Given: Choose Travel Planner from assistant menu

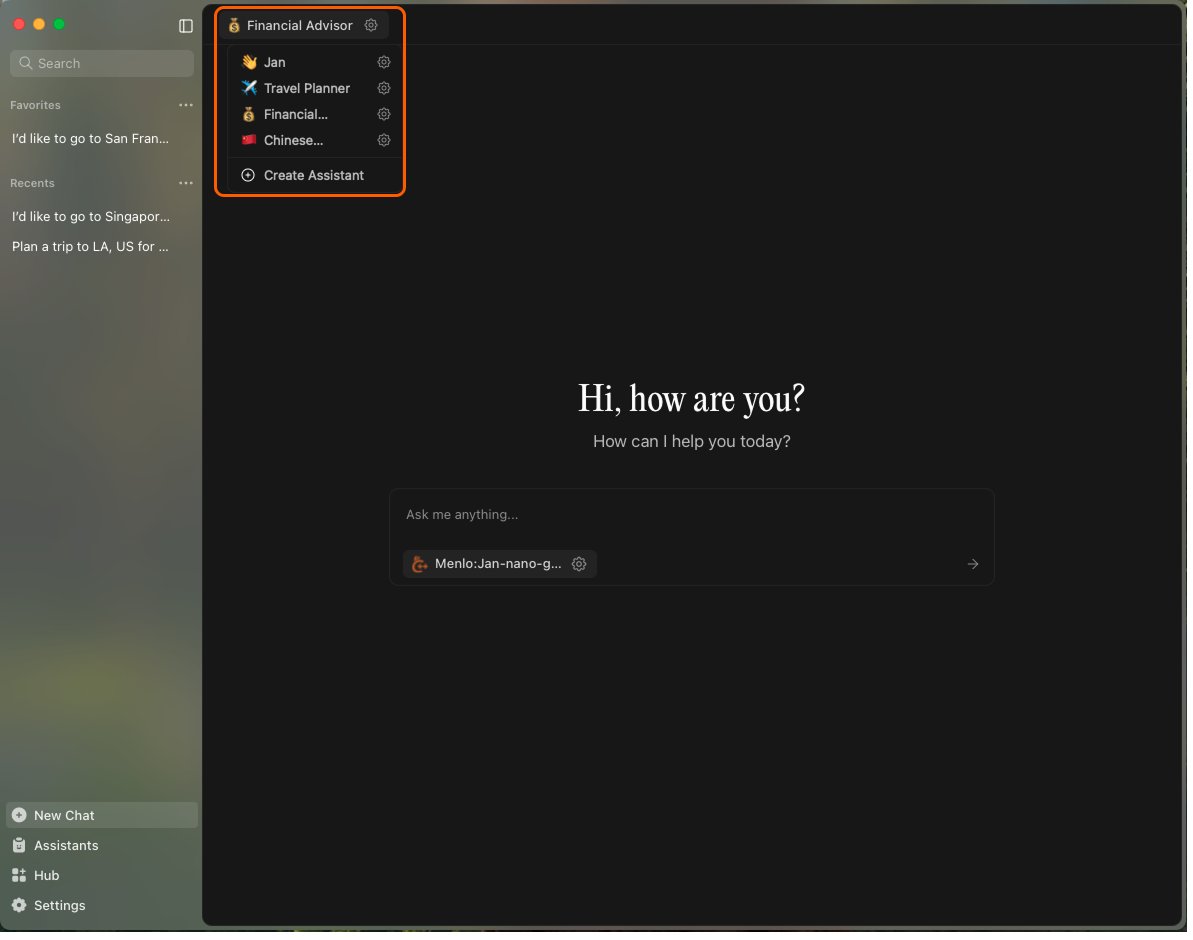Looking at the screenshot, I should (306, 88).
